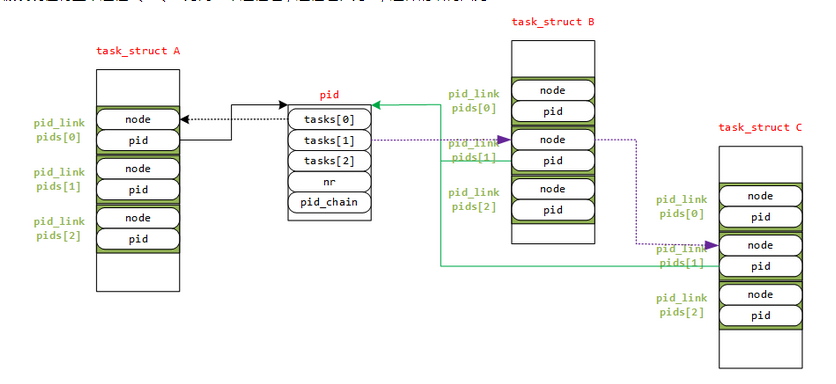The width and height of the screenshot is (836, 384).
Task: Select pids[0] pid box in task_struct A
Action: (138, 140)
